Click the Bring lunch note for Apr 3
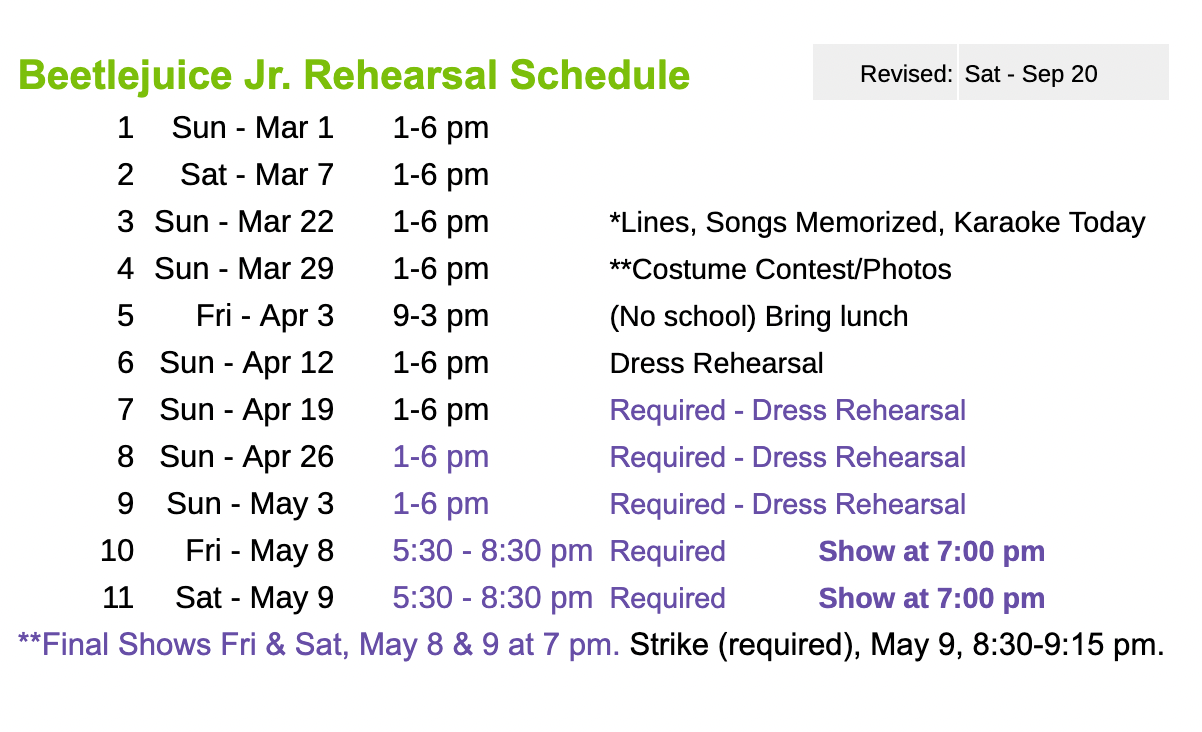Image resolution: width=1202 pixels, height=732 pixels. pos(759,316)
